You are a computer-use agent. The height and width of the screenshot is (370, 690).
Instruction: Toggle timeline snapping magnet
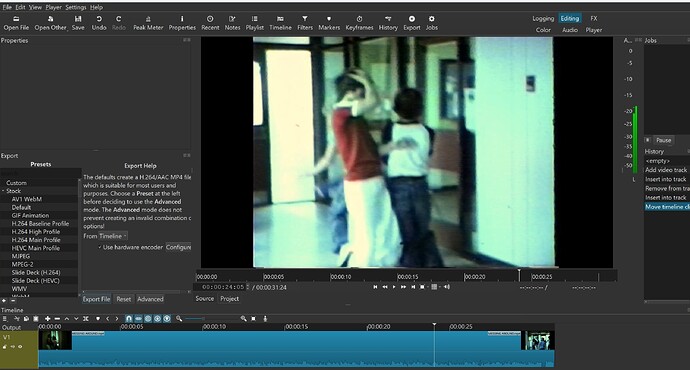[x=129, y=319]
